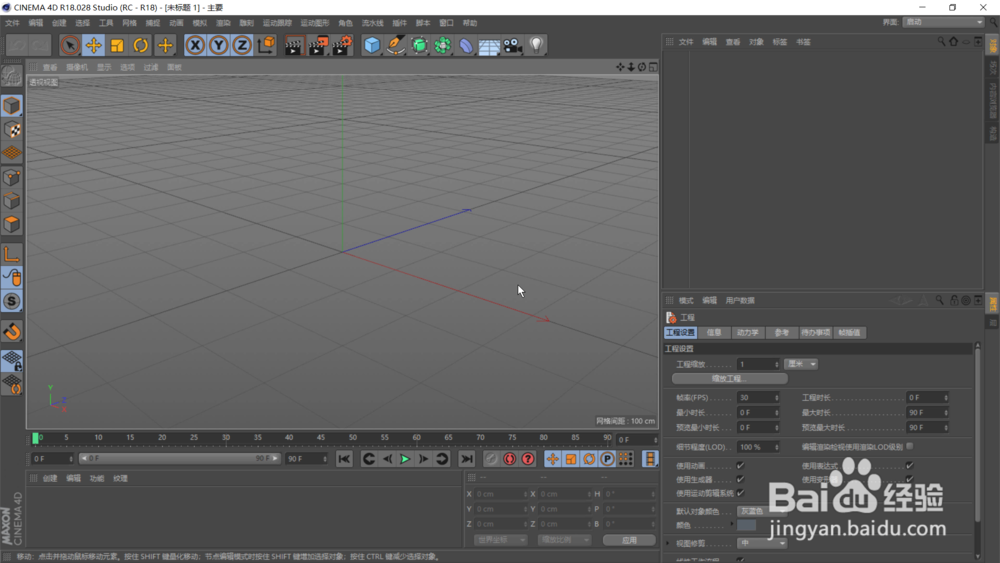This screenshot has height=563, width=1000.
Task: Enable use animation checkbox (使用动画)
Action: pyautogui.click(x=740, y=465)
